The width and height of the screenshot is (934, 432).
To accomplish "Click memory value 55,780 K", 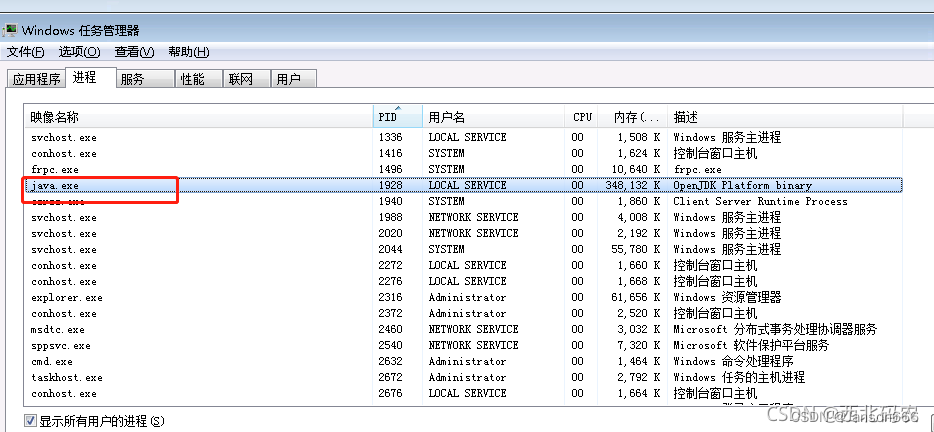I will click(636, 250).
